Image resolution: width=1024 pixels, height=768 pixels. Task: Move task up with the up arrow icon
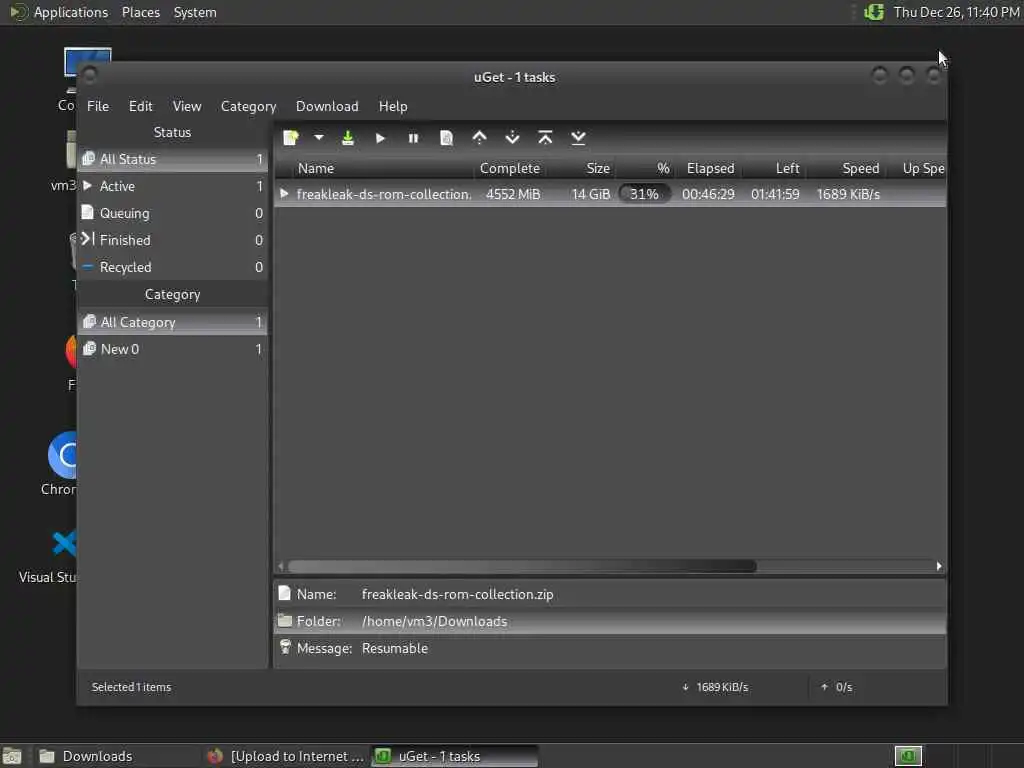point(479,138)
